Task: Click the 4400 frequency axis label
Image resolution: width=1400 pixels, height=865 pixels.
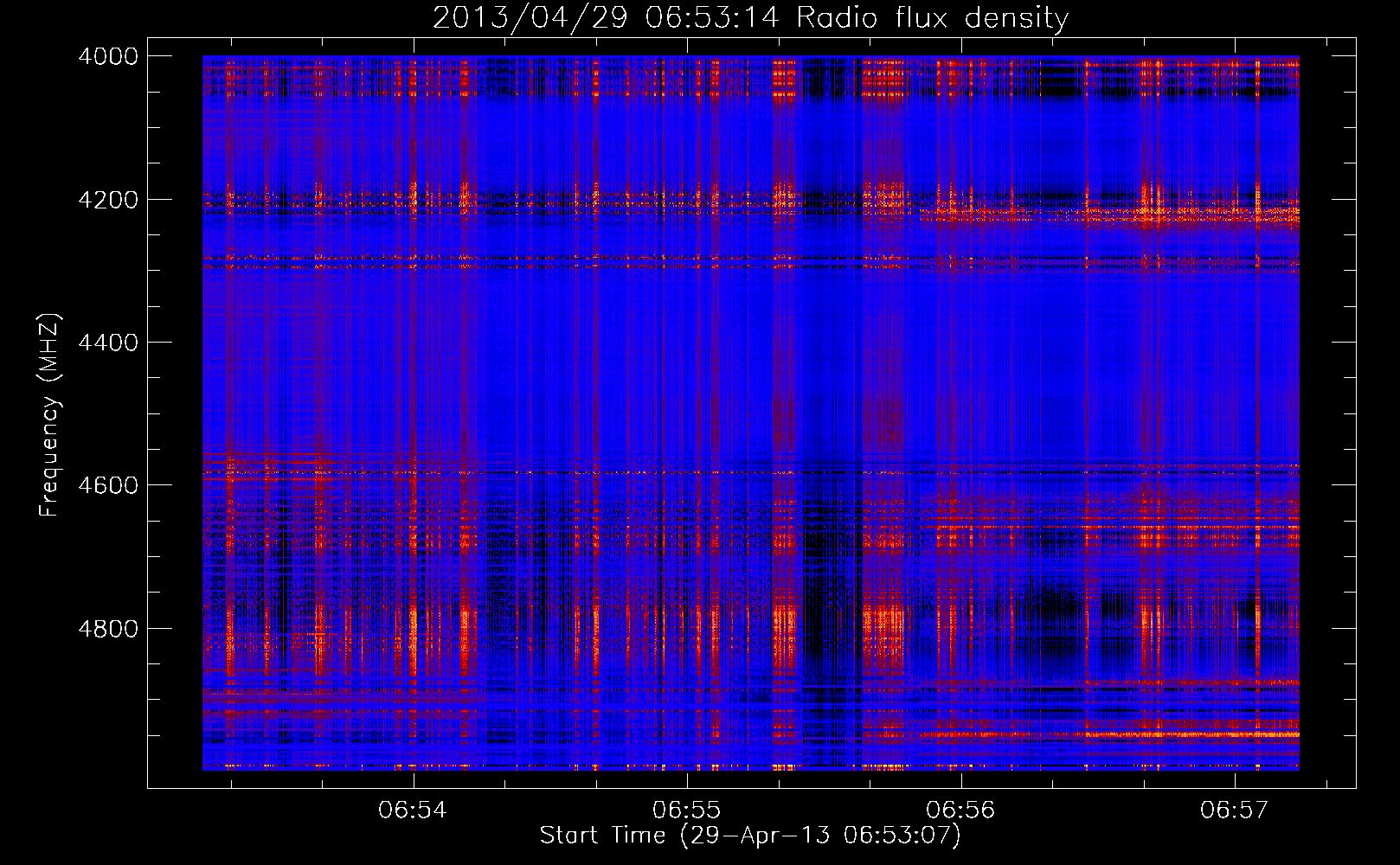Action: 108,343
